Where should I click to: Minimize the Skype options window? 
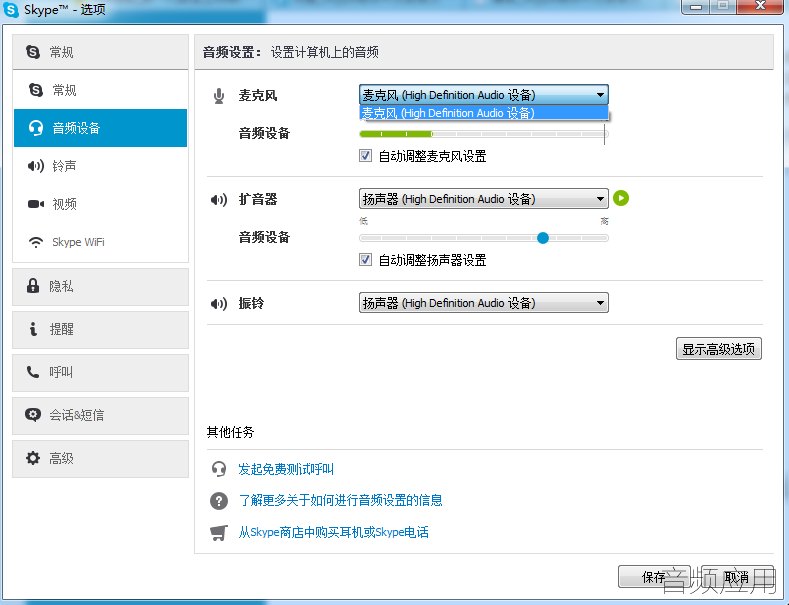(x=696, y=6)
